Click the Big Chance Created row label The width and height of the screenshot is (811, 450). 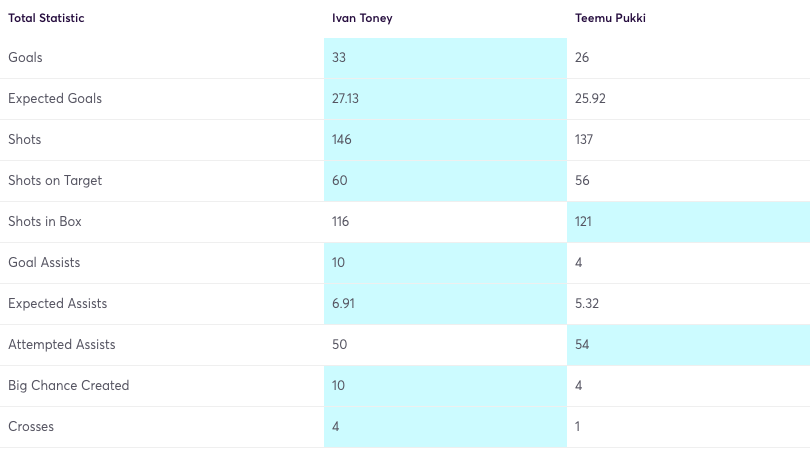(69, 386)
